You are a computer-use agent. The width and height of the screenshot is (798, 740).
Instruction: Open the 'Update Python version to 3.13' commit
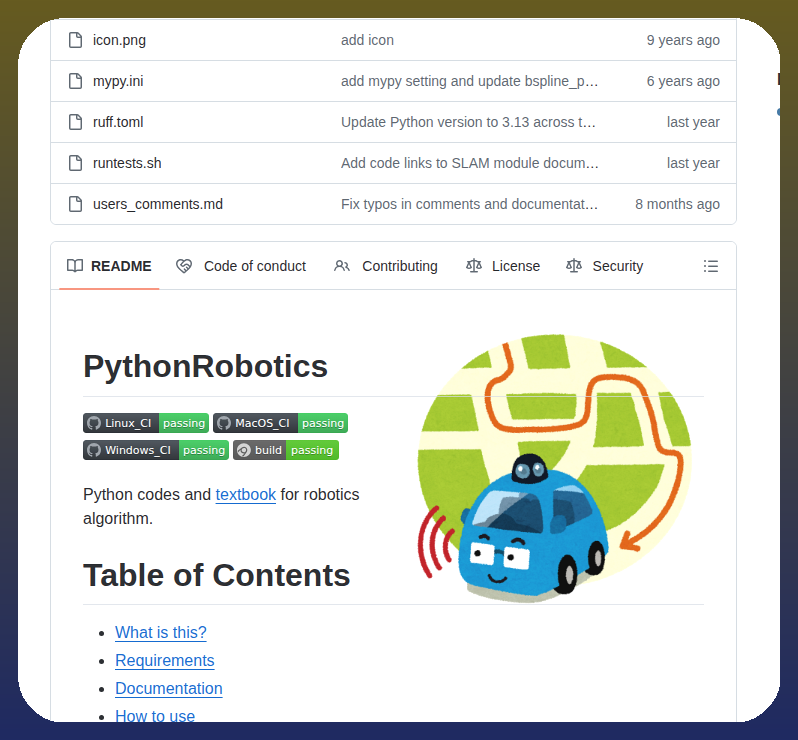468,122
